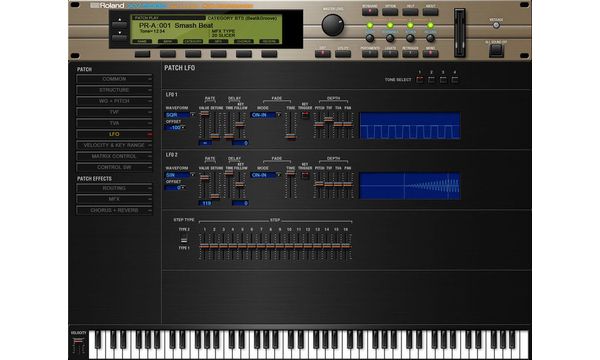The width and height of the screenshot is (600, 360).
Task: Click LFO 1 Key Follow value field
Action: pyautogui.click(x=240, y=143)
